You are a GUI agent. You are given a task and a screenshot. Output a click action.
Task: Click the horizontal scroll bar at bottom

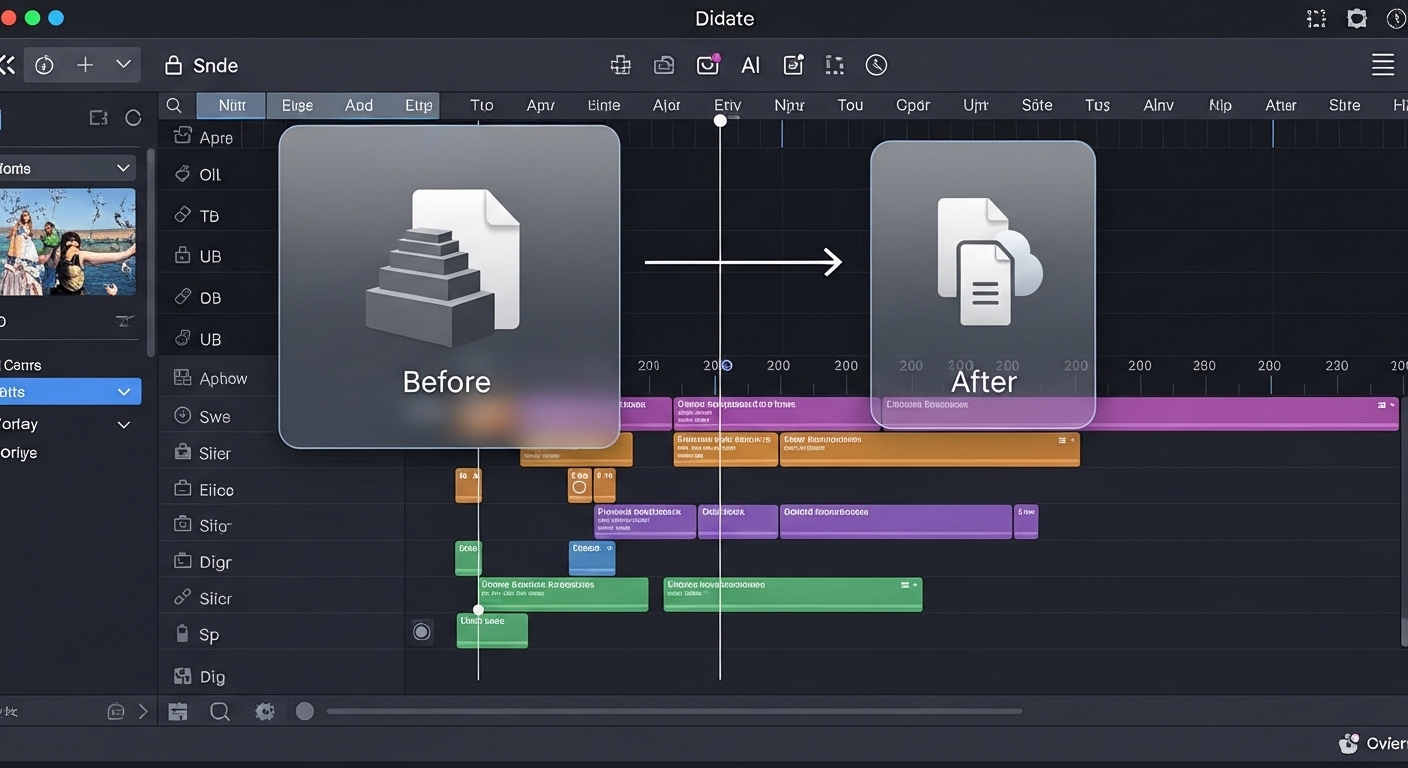(x=673, y=711)
